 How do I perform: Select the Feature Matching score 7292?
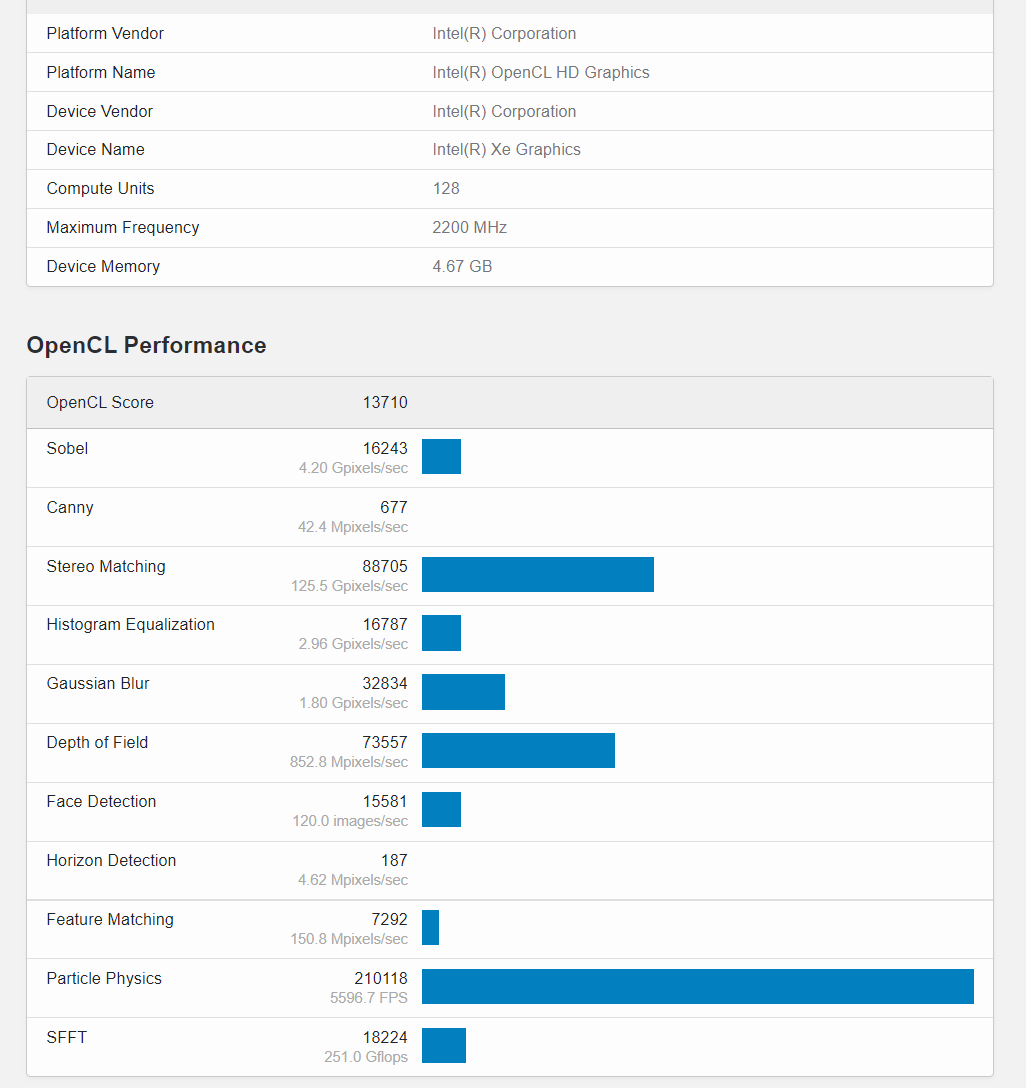pos(389,919)
